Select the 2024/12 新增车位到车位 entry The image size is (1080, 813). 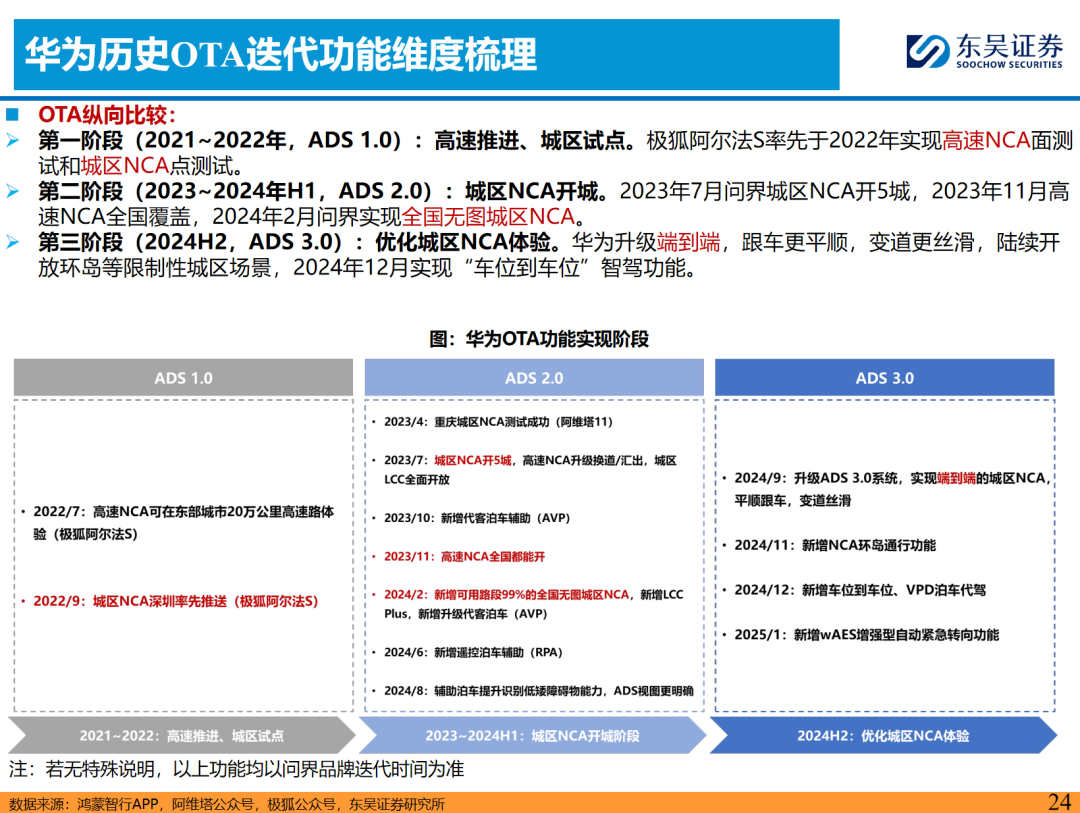[x=854, y=590]
